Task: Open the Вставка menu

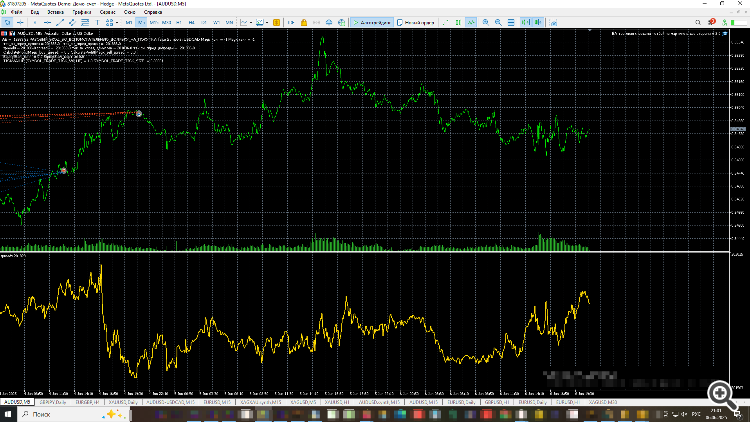Action: [55, 12]
